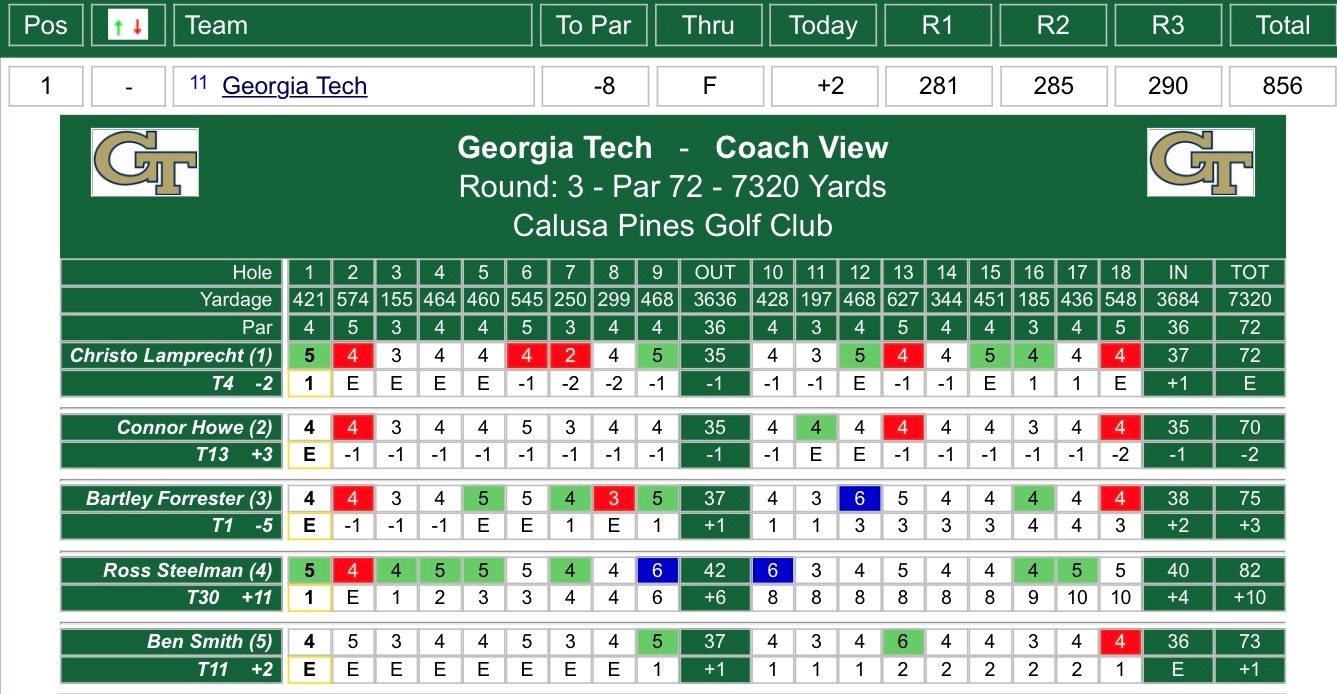The image size is (1337, 694).
Task: Open the Georgia Tech team link
Action: 294,86
